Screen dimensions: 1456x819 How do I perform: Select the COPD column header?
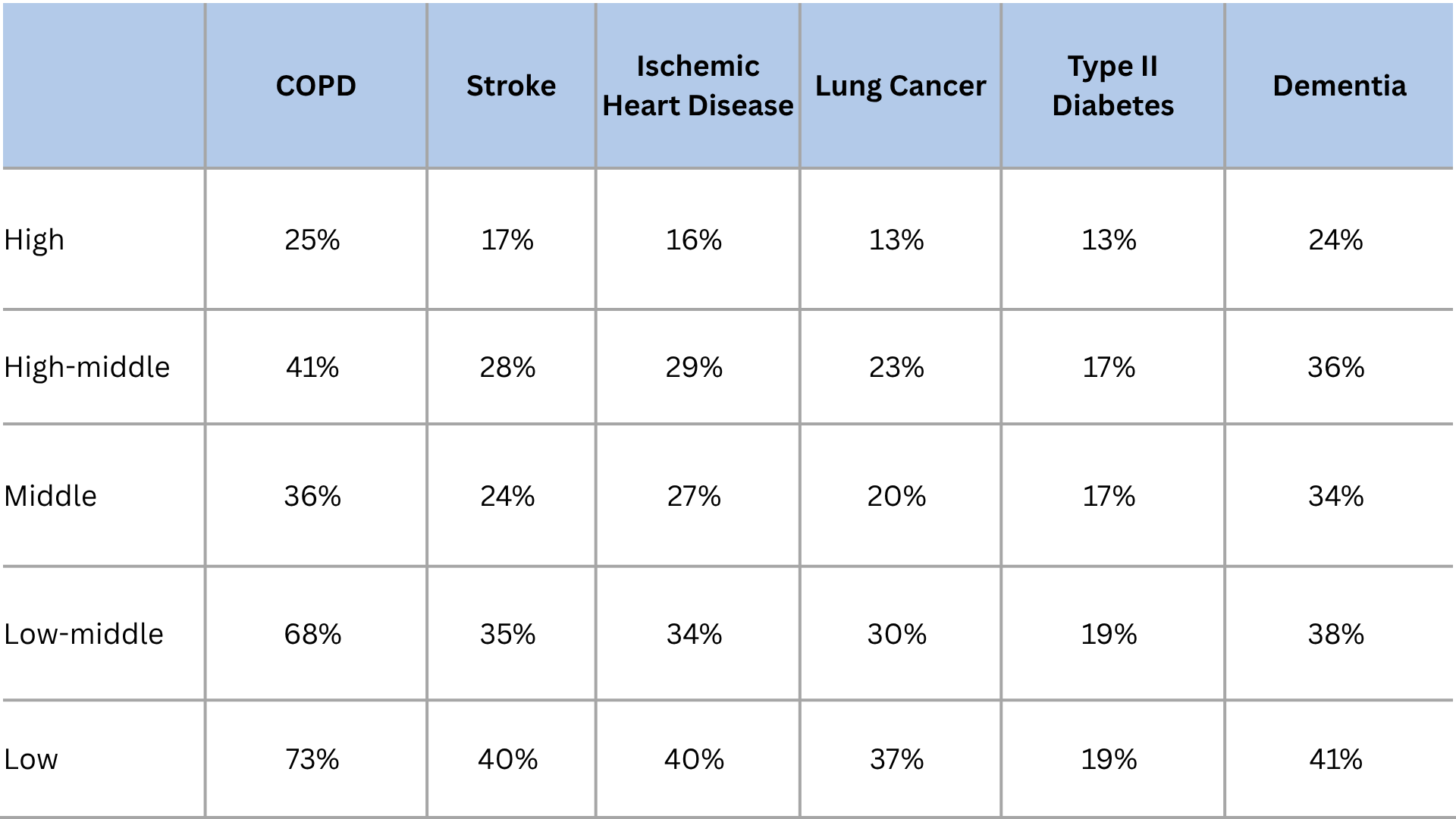click(315, 86)
